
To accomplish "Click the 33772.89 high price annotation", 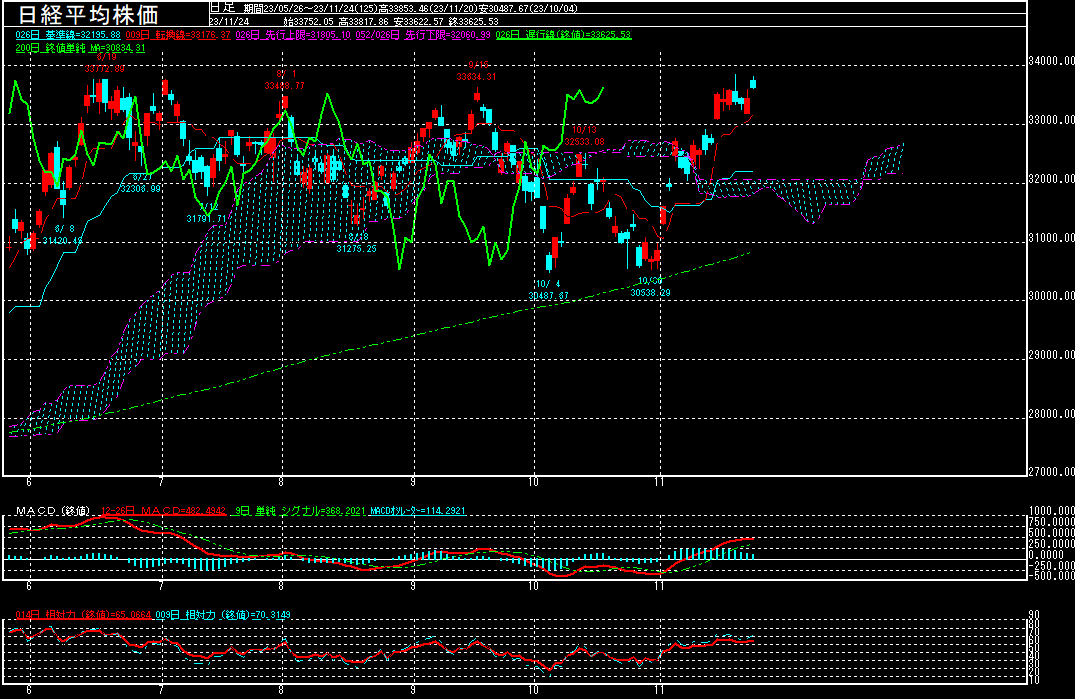I will click(105, 69).
